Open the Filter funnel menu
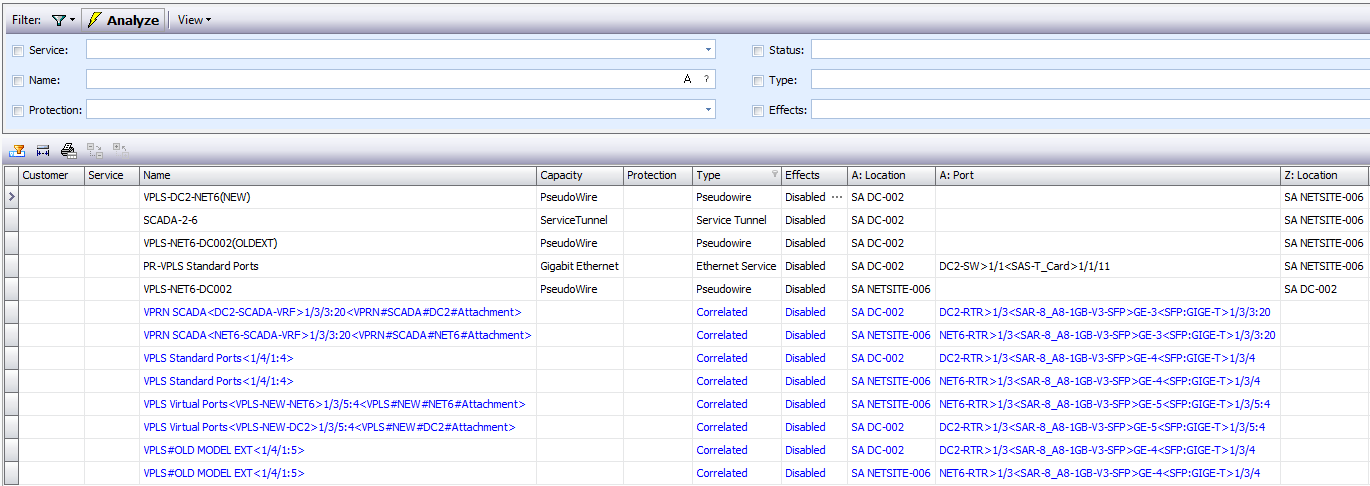 coord(62,20)
